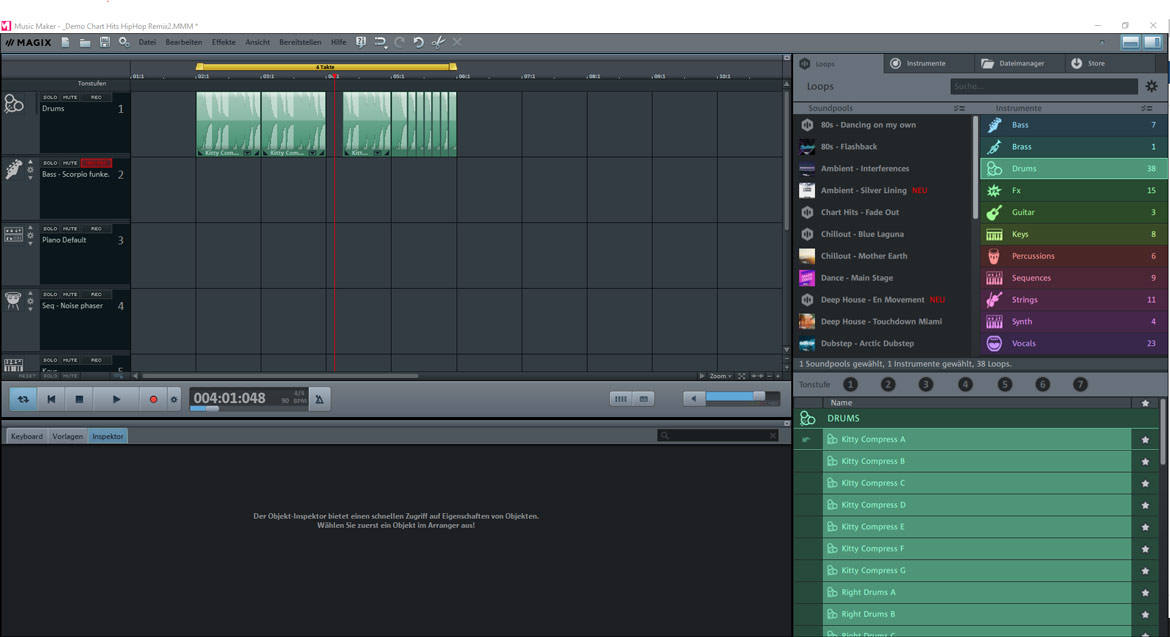Select pitch level 3 under Tonstufe
The width and height of the screenshot is (1170, 637).
[x=925, y=384]
